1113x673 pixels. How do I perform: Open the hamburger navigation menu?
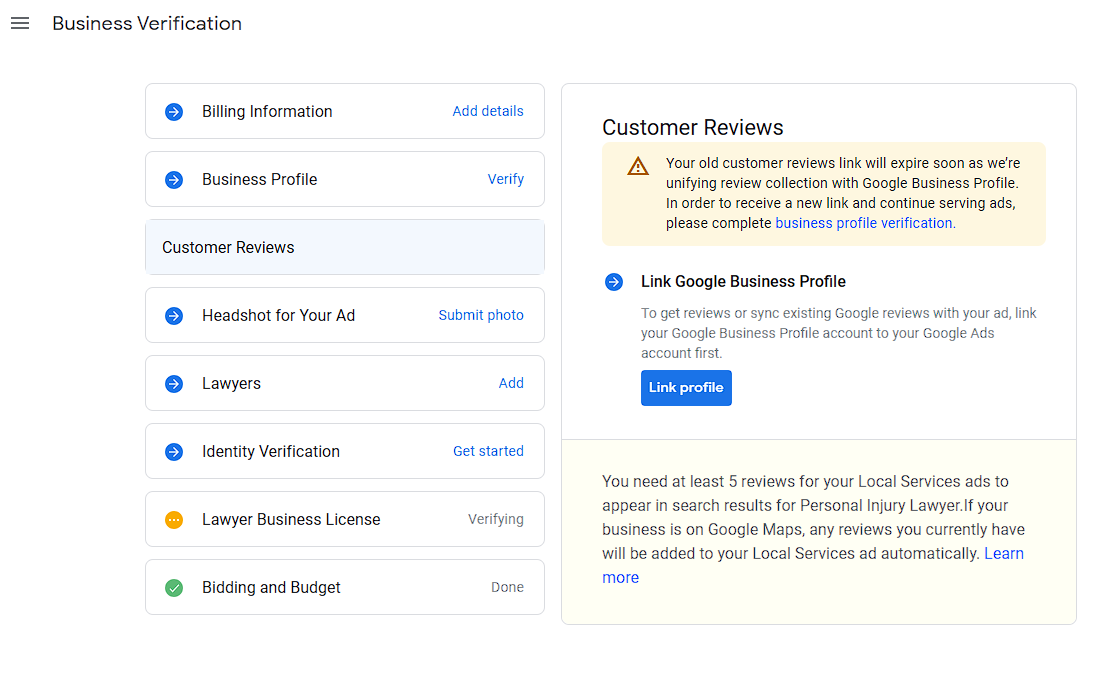20,23
